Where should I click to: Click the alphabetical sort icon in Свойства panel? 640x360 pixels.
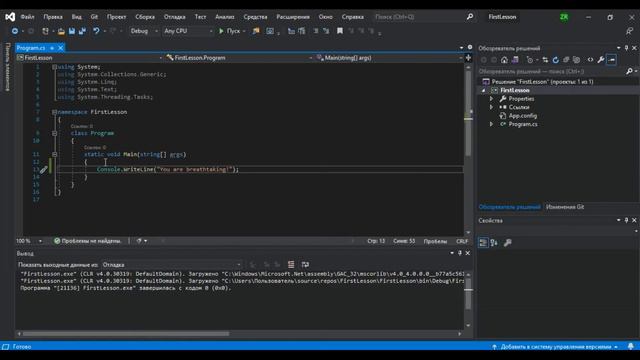tap(494, 243)
